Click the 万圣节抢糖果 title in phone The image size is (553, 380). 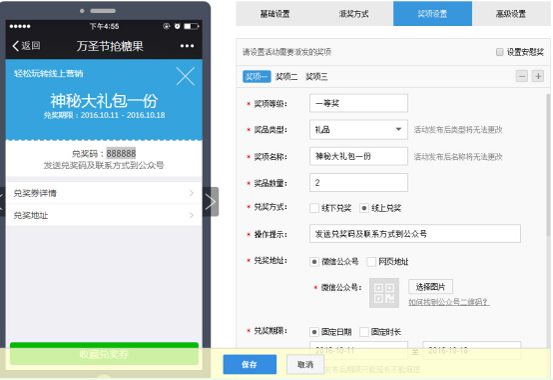(x=110, y=46)
